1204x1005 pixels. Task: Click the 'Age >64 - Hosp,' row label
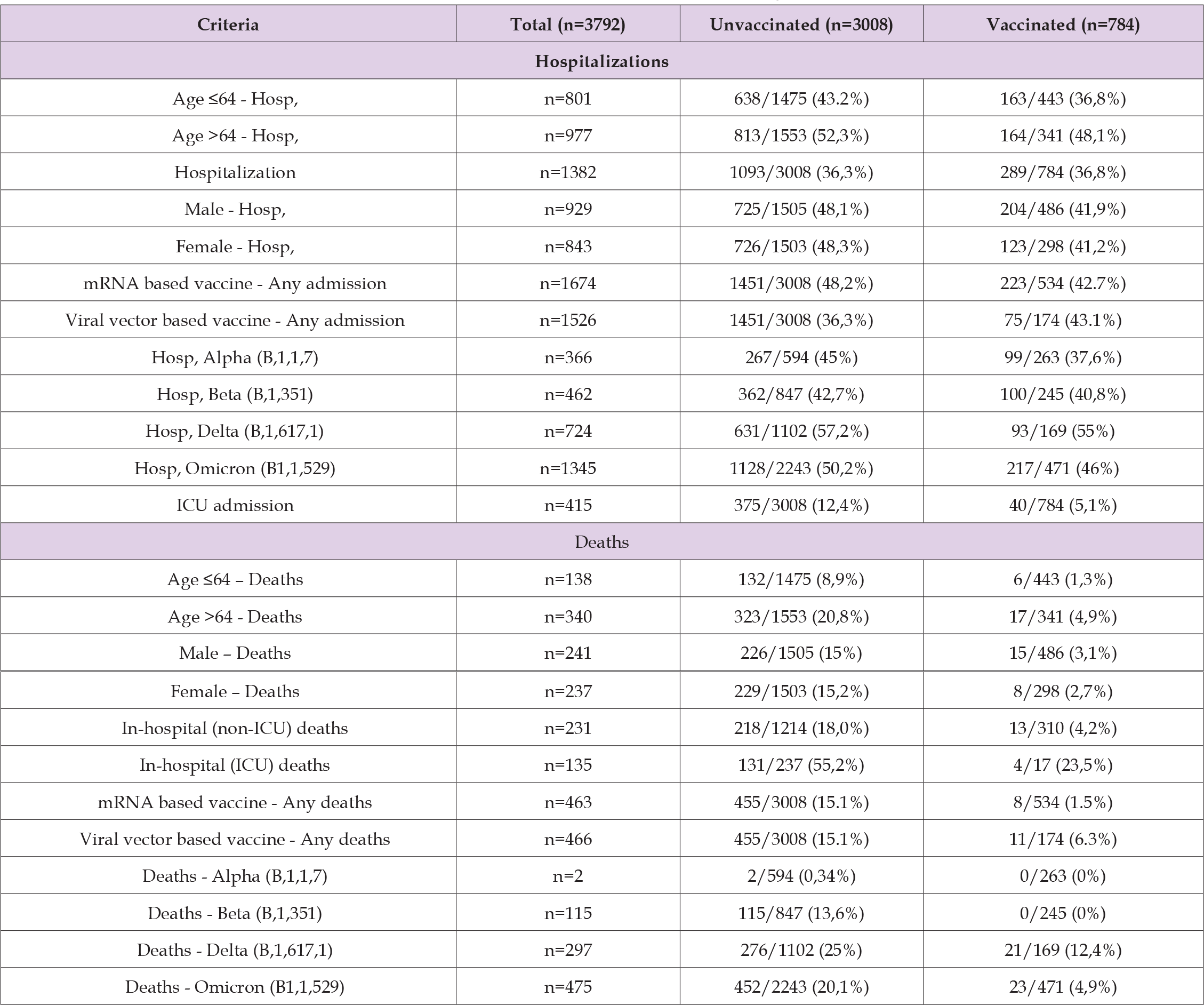click(x=235, y=135)
